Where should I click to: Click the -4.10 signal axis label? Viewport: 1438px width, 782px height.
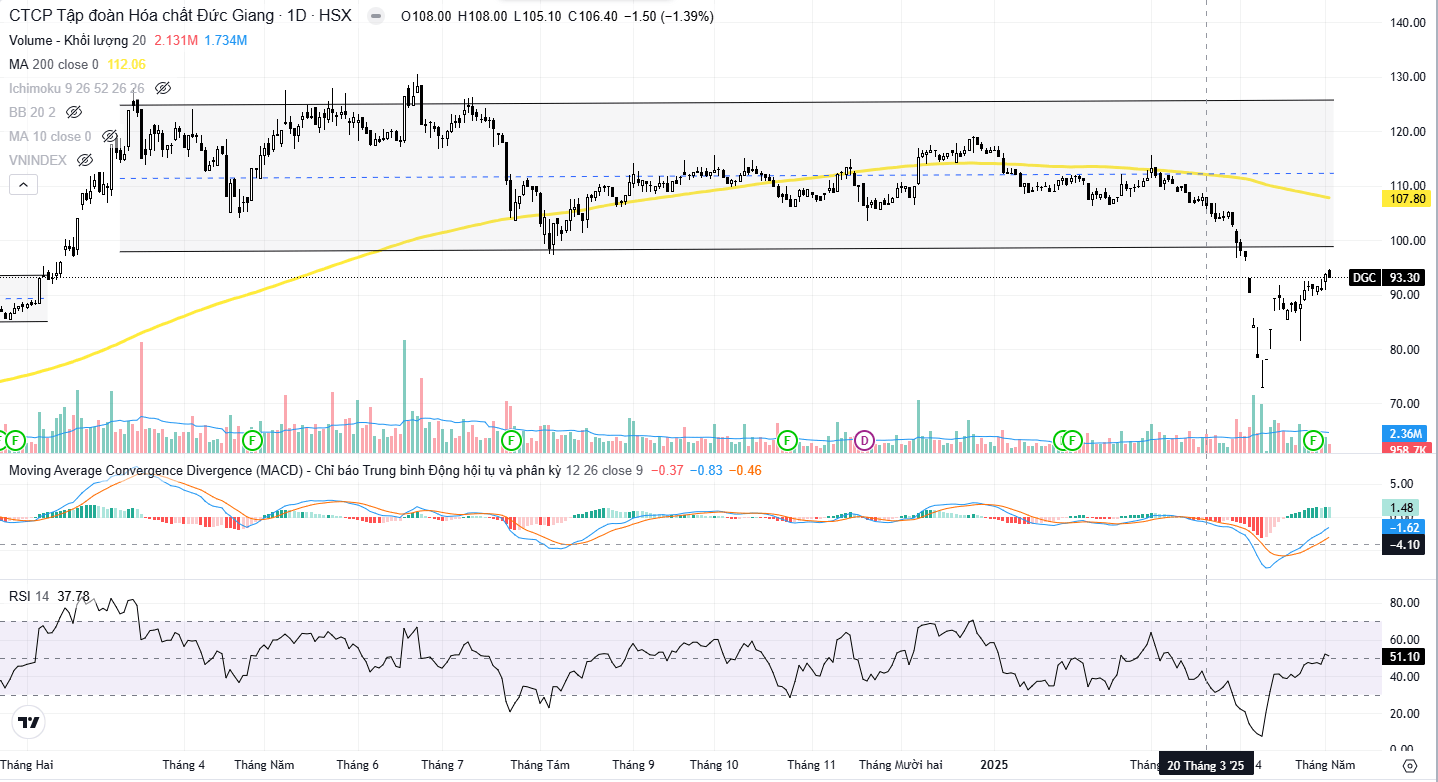tap(1405, 545)
